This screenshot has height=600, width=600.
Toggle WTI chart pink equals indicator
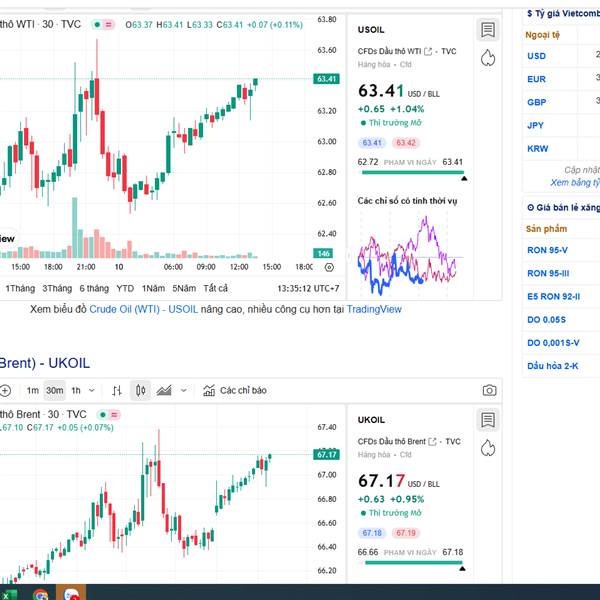109,25
